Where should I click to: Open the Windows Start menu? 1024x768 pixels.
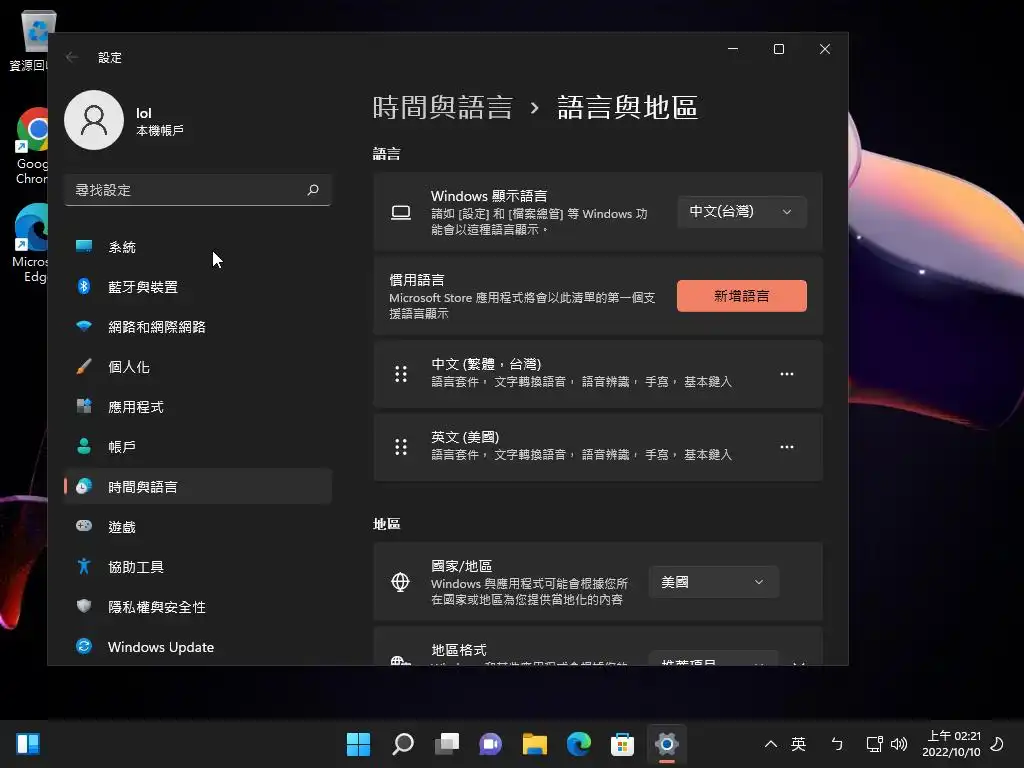coord(358,744)
